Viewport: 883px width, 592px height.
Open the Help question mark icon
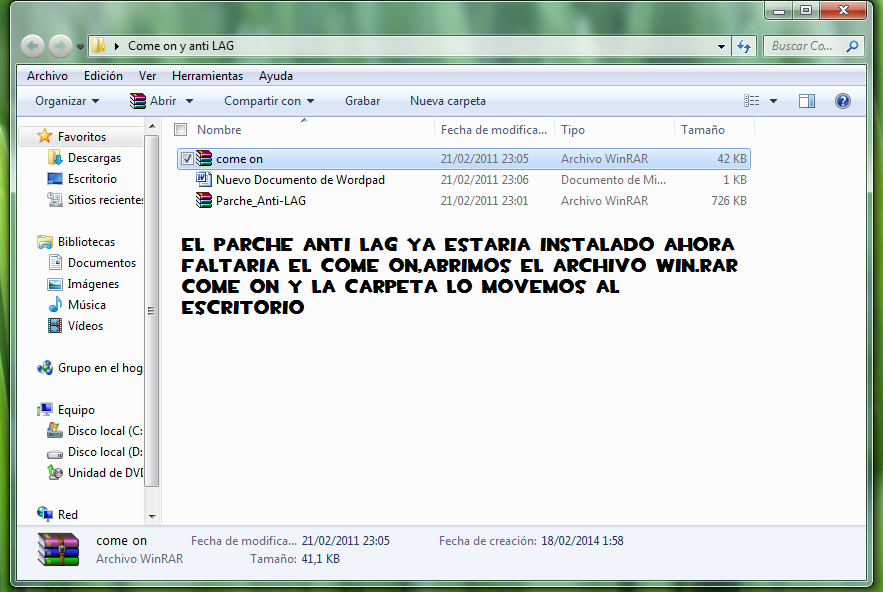843,100
